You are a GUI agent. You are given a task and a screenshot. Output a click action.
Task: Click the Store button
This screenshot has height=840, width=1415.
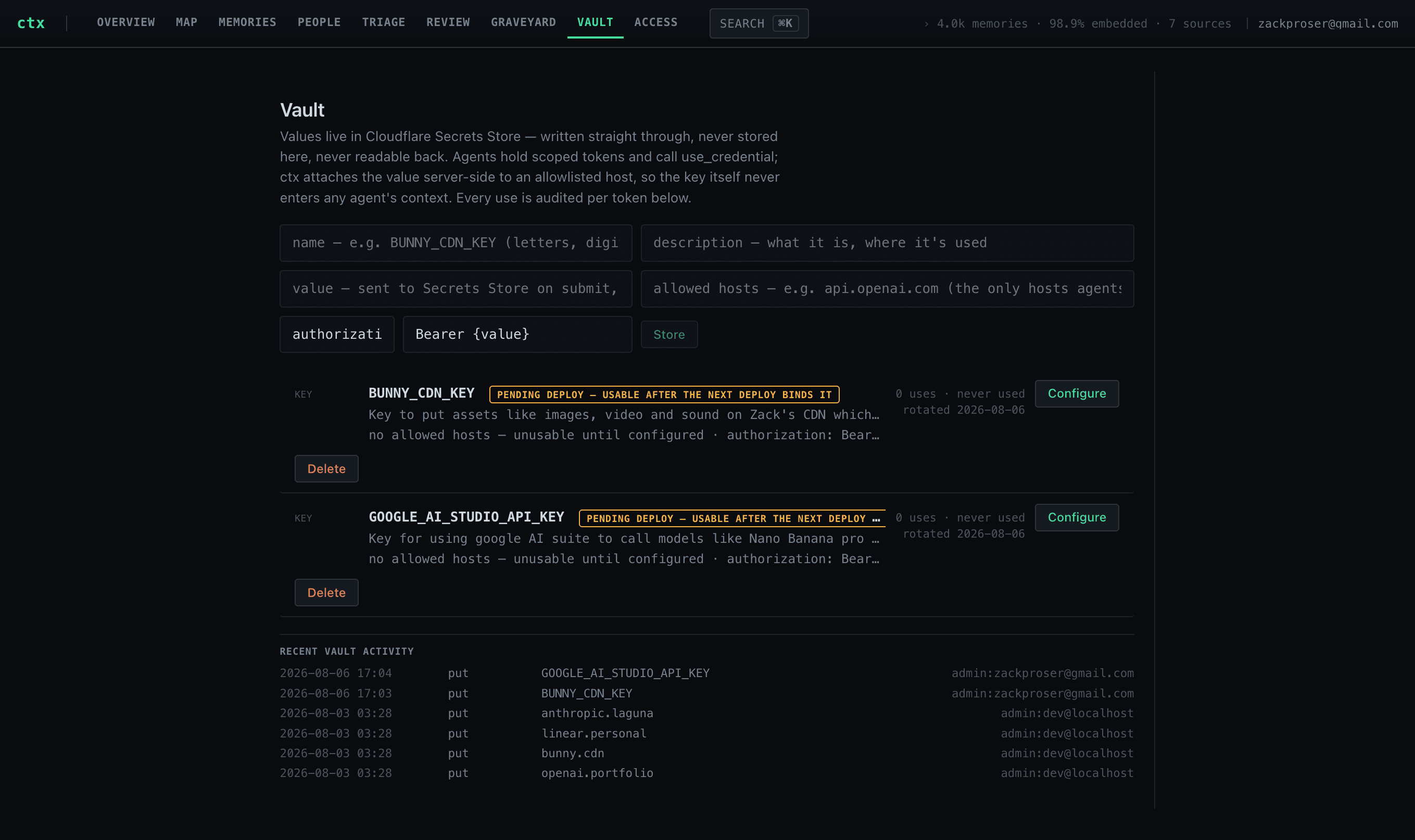click(x=668, y=335)
